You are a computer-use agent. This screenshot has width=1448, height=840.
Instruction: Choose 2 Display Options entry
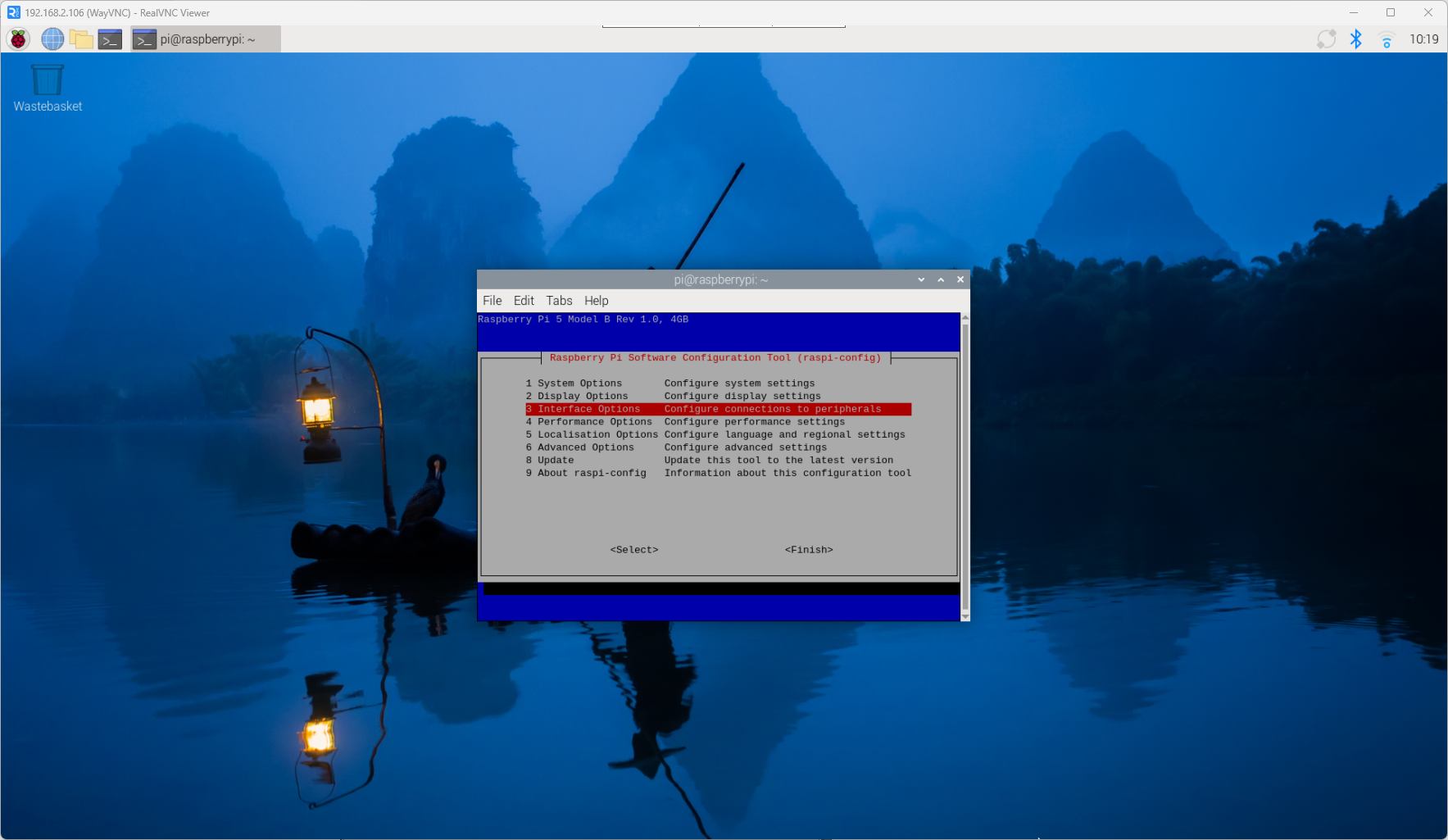(718, 396)
